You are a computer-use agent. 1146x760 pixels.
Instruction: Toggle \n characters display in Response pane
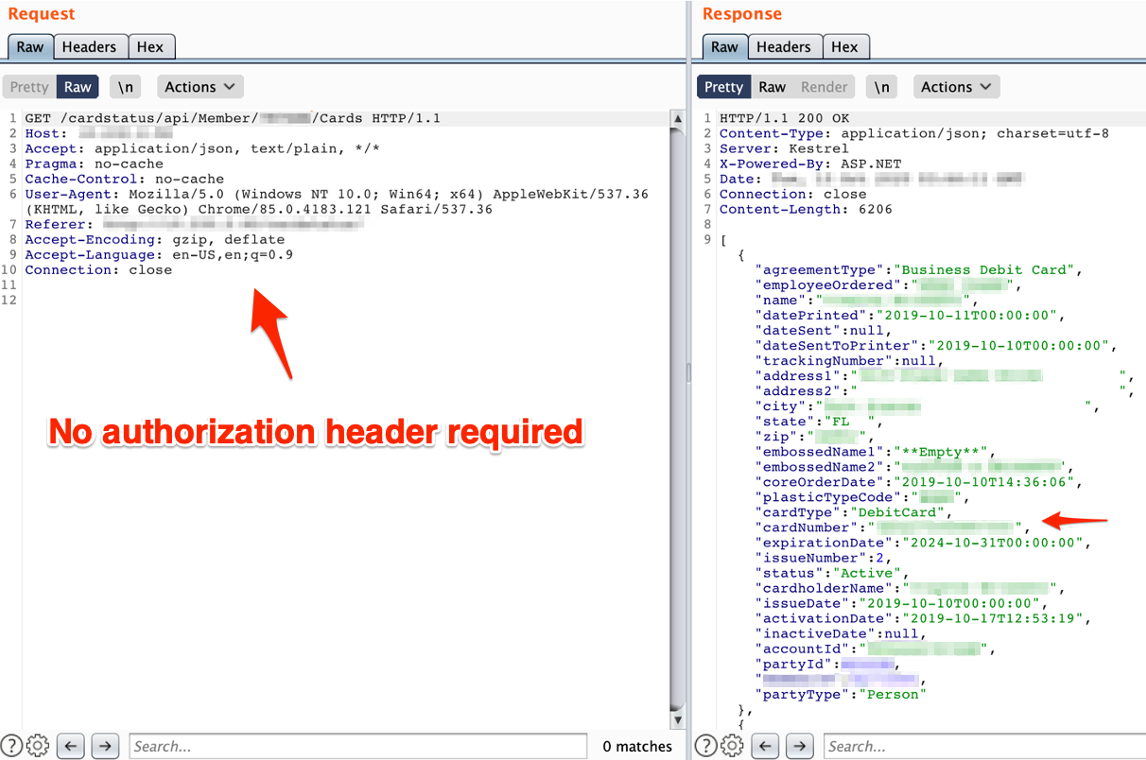tap(881, 87)
